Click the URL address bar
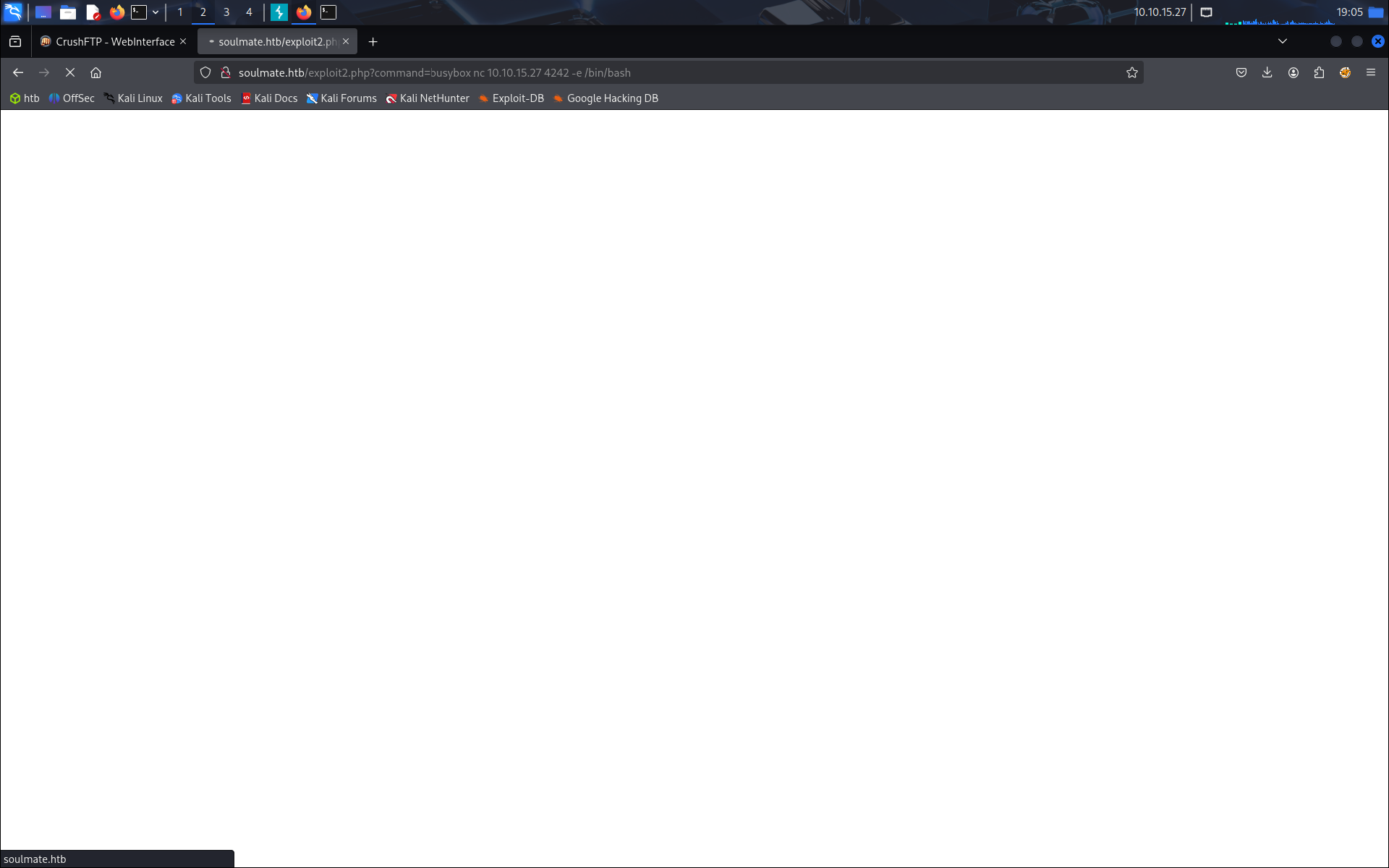This screenshot has height=868, width=1389. (x=651, y=72)
